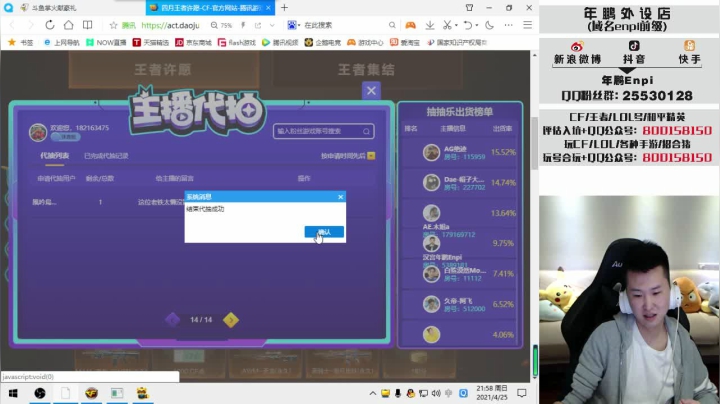Toggle the sort by application time checkbox

pos(371,156)
